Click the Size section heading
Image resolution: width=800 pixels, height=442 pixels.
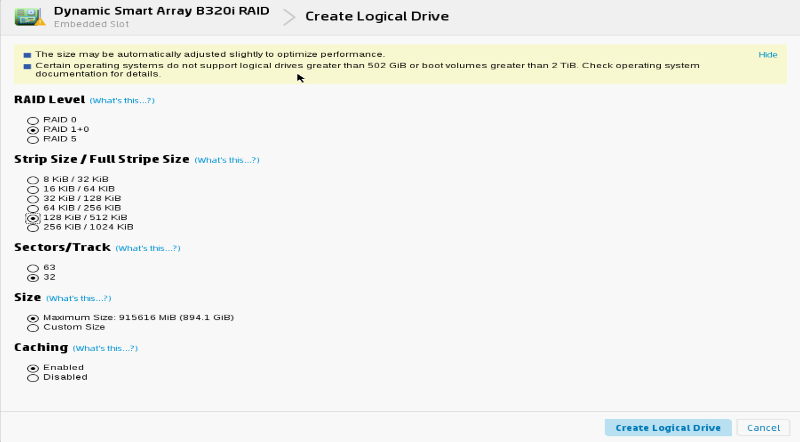pyautogui.click(x=28, y=298)
